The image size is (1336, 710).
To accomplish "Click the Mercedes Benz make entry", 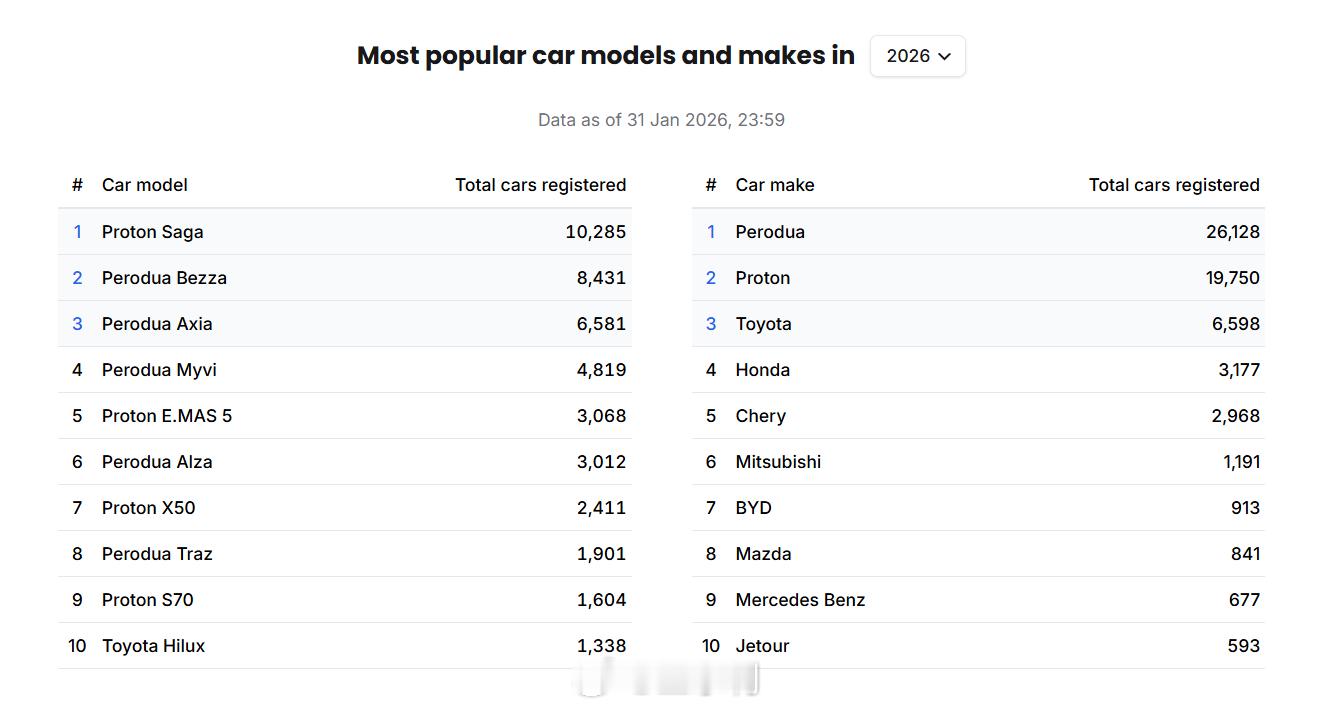I will point(800,600).
